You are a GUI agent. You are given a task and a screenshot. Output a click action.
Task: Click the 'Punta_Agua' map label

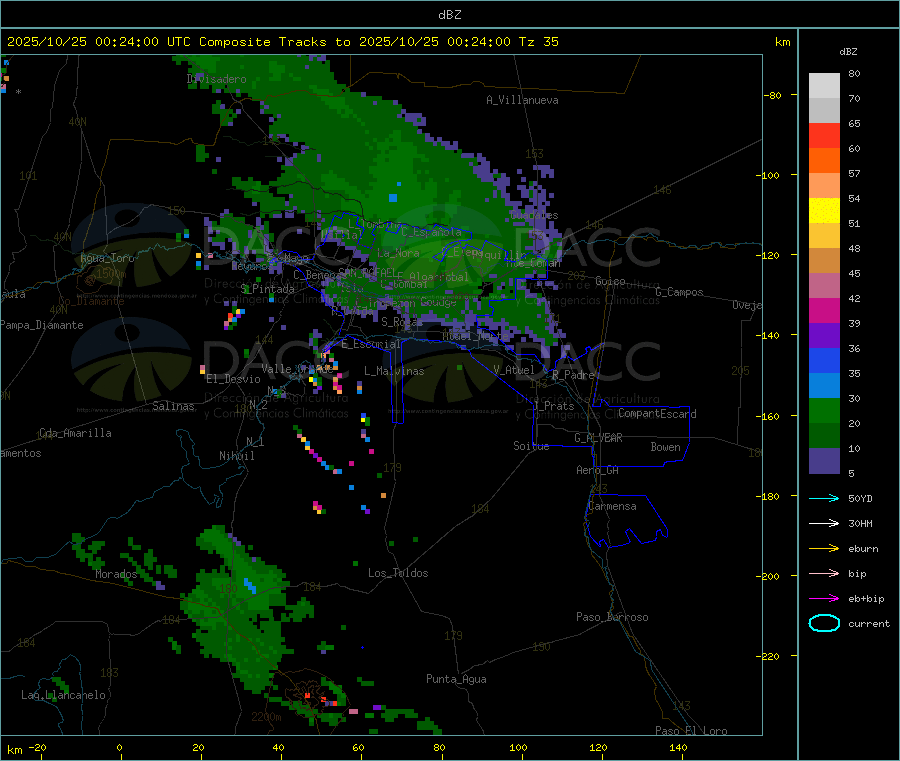point(456,679)
